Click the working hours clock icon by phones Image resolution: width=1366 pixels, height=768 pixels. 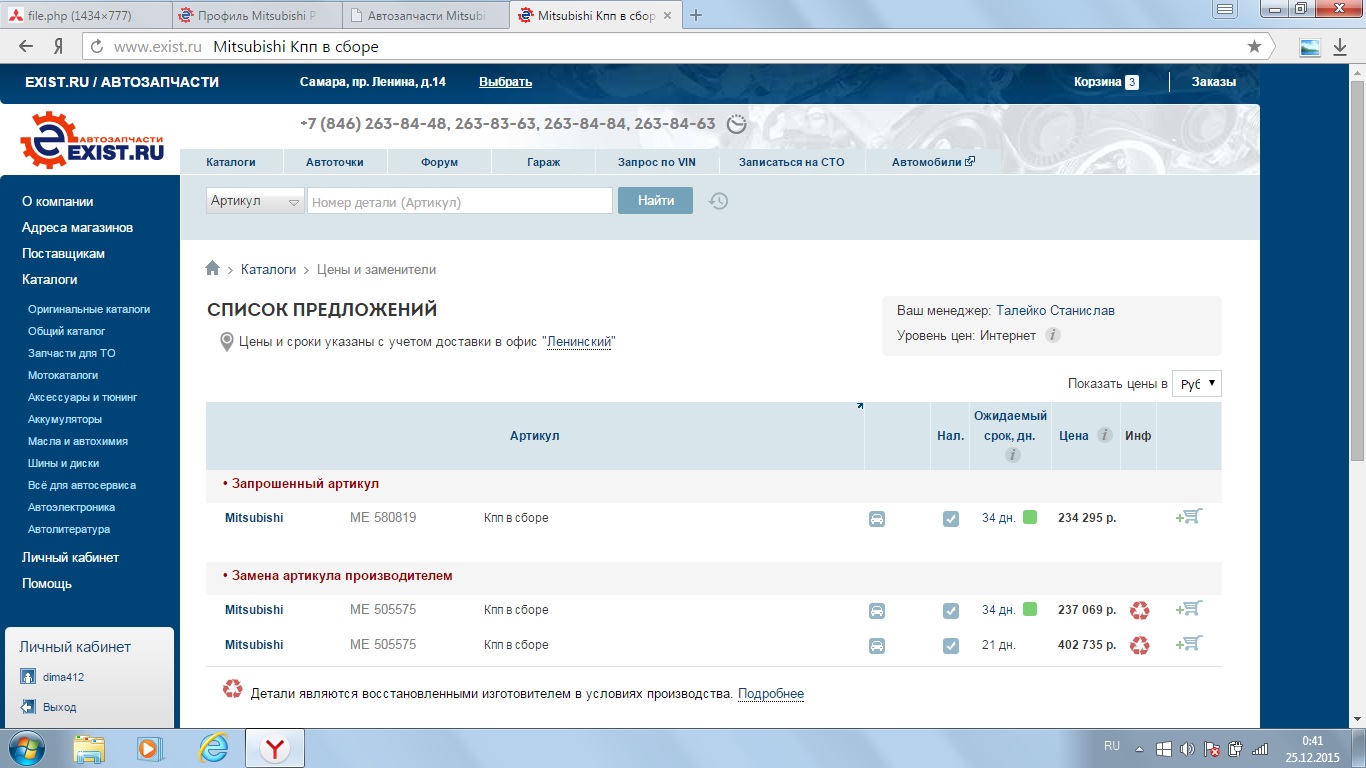pyautogui.click(x=736, y=124)
